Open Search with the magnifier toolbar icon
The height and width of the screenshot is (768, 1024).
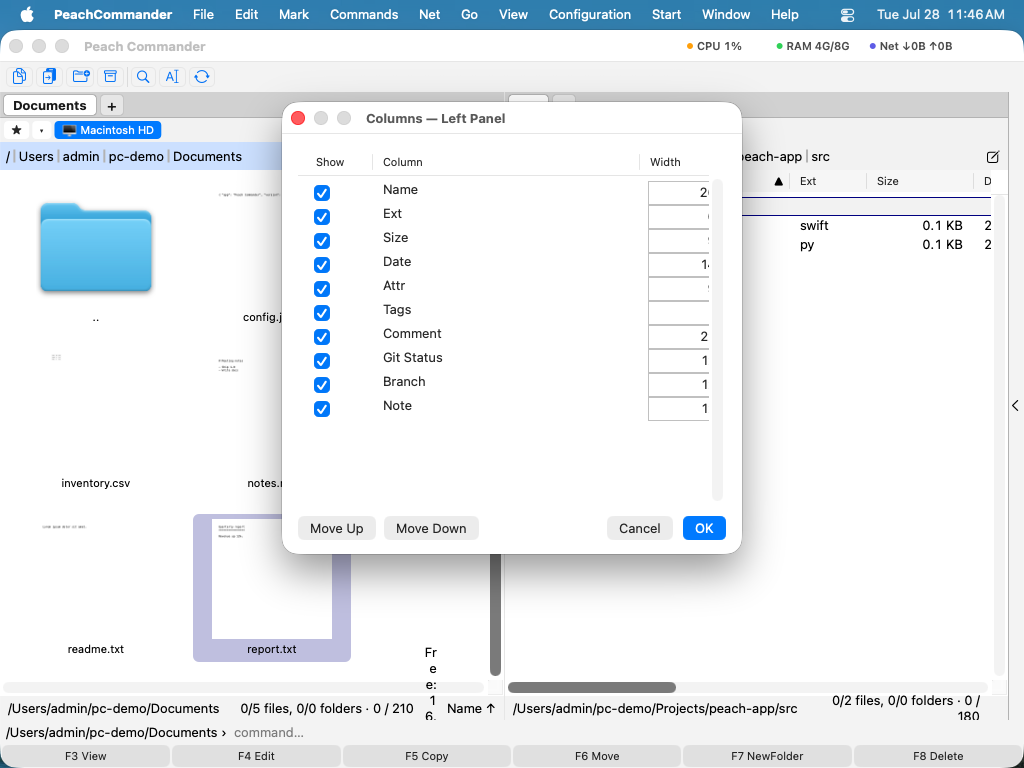click(142, 76)
